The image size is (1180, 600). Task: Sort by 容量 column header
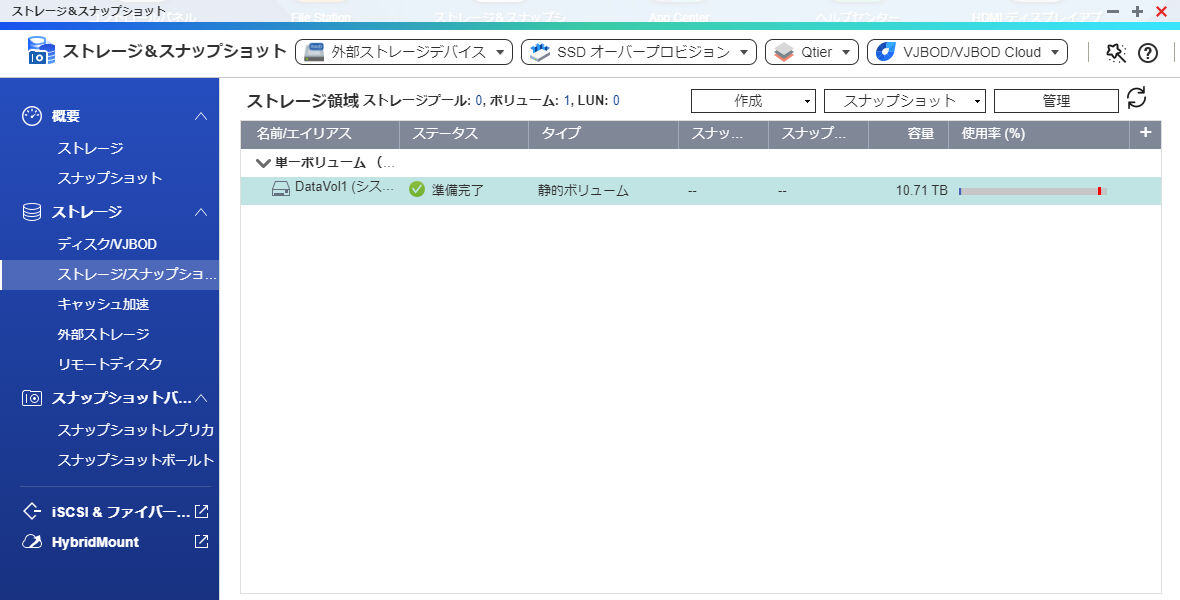908,133
